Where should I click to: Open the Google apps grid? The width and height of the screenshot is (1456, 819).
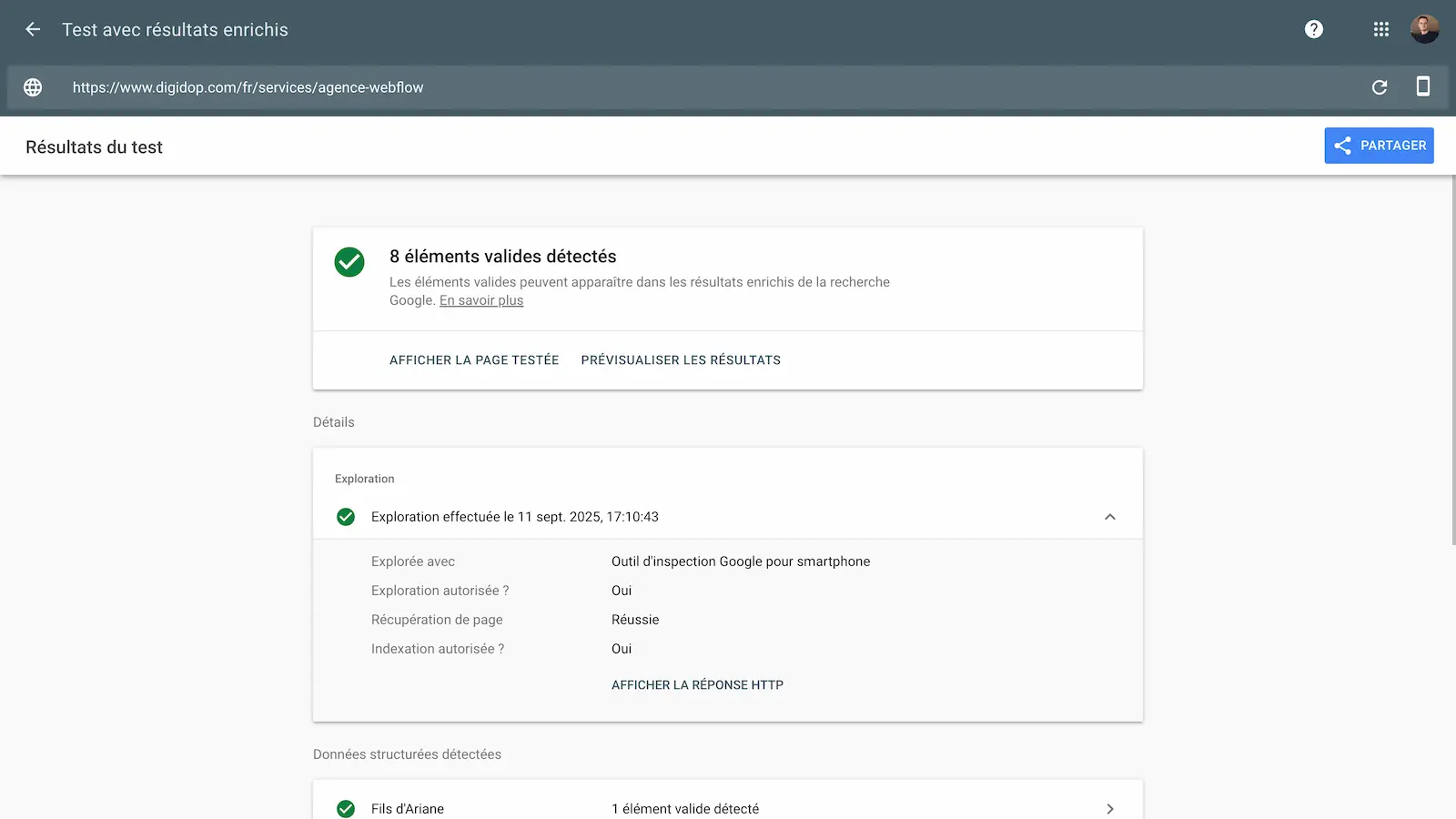click(1380, 29)
